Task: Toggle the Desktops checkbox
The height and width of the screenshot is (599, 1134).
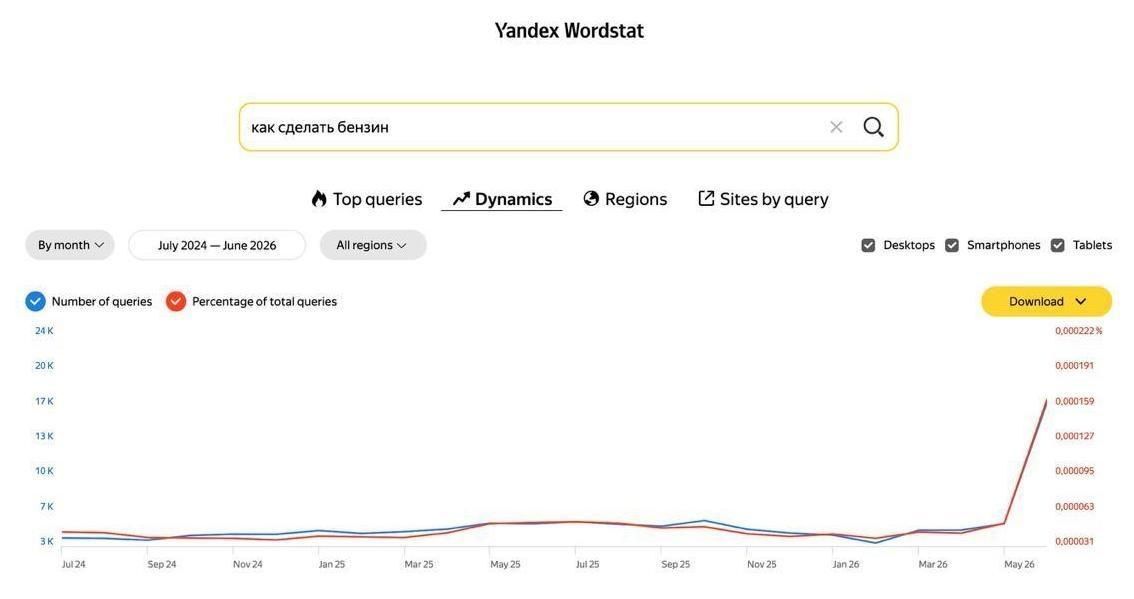Action: pos(868,245)
